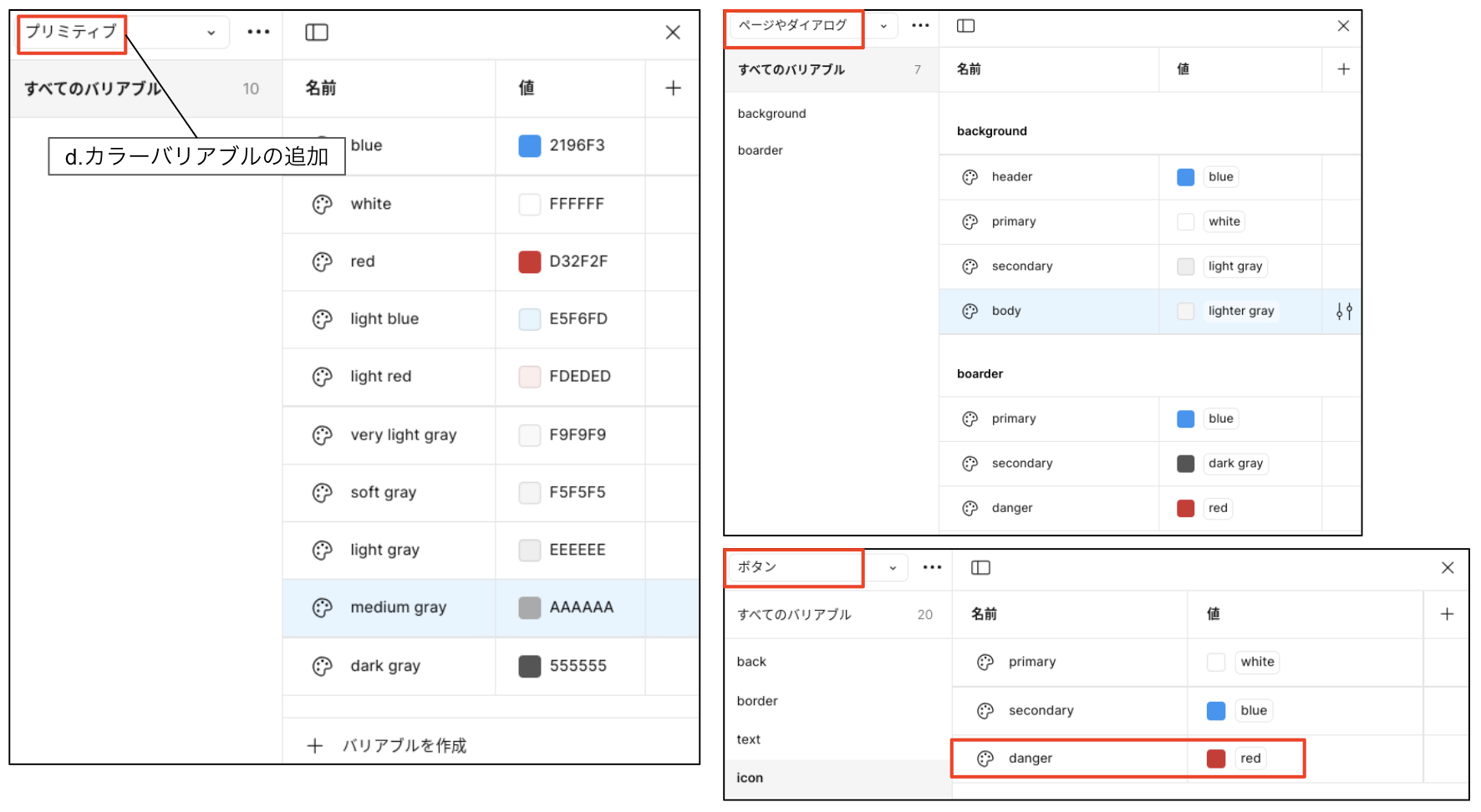Toggle sidebar icon in ページやダイアログ panel
The height and width of the screenshot is (812, 1481).
[965, 26]
